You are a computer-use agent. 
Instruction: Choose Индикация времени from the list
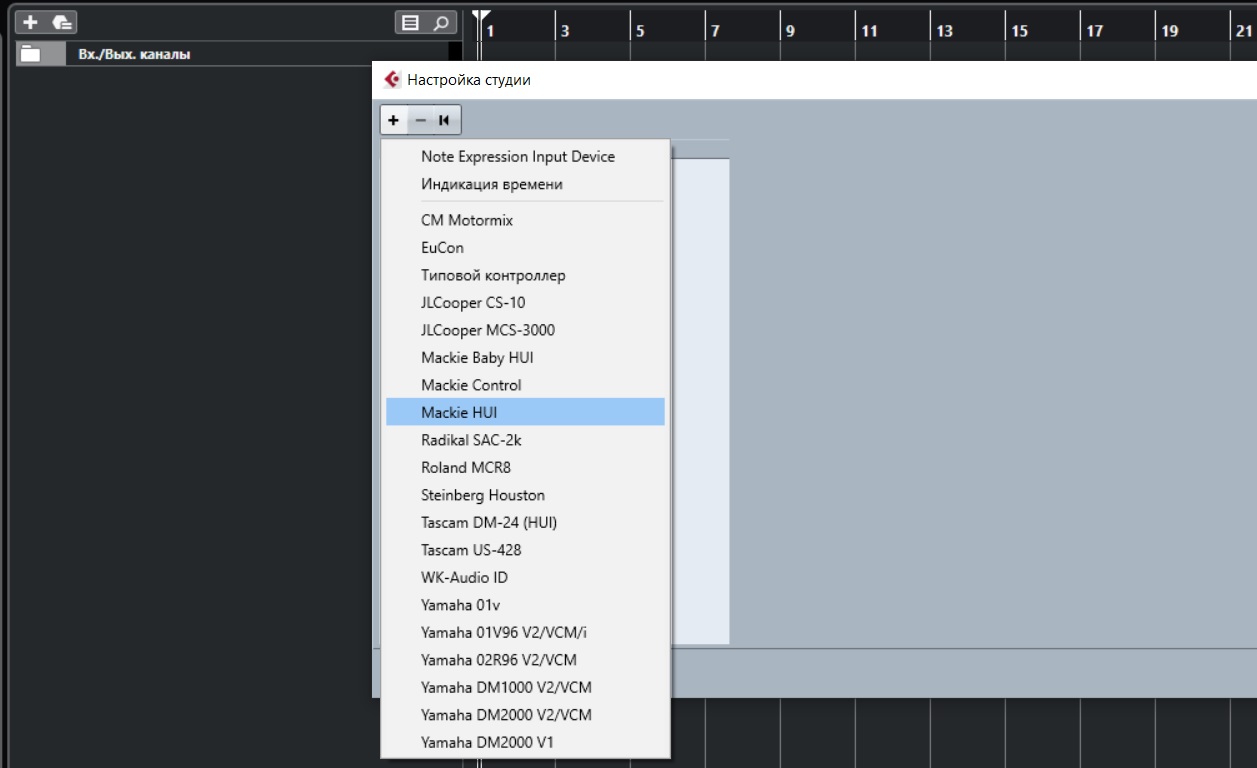(526, 184)
